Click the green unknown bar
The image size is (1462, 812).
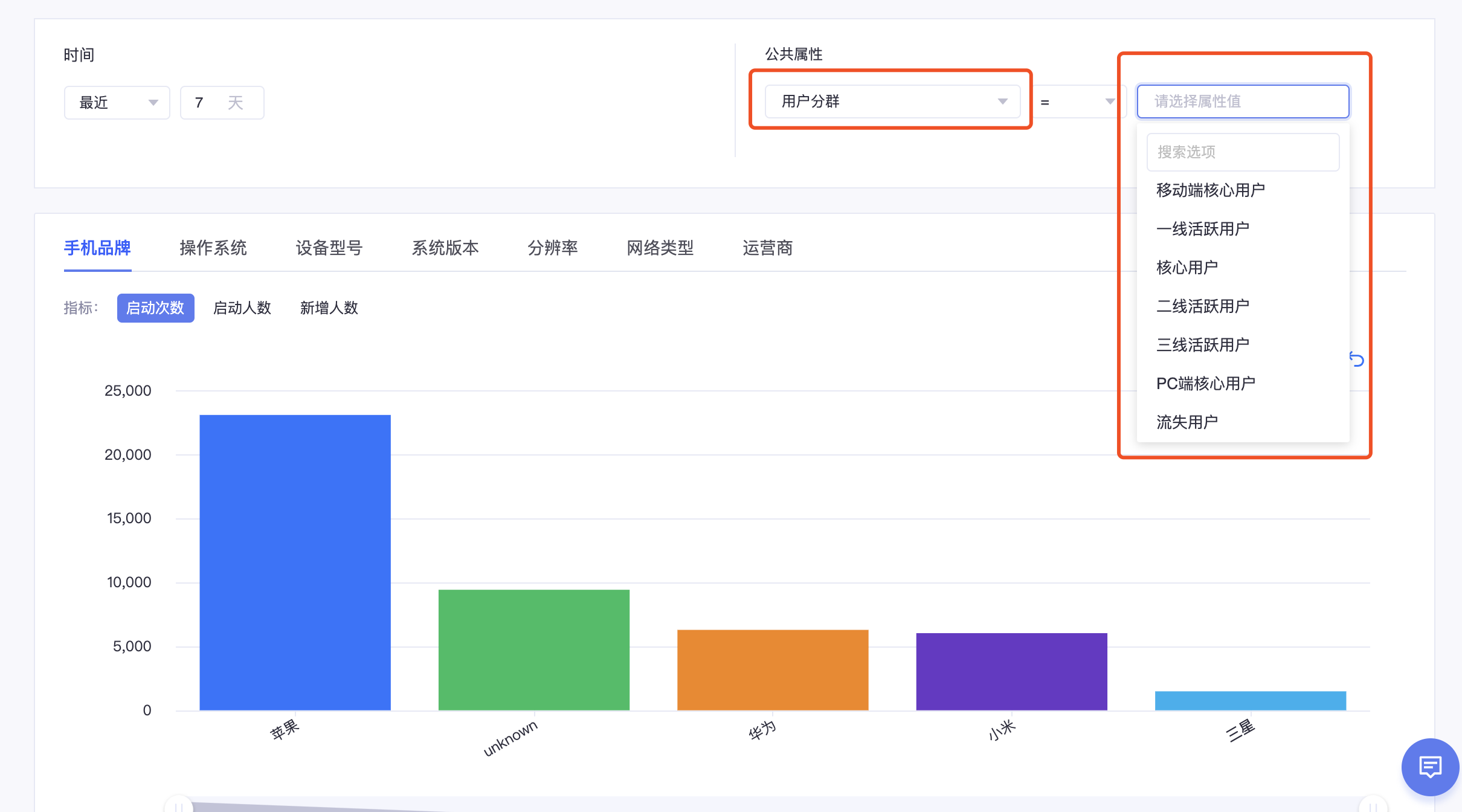[534, 649]
